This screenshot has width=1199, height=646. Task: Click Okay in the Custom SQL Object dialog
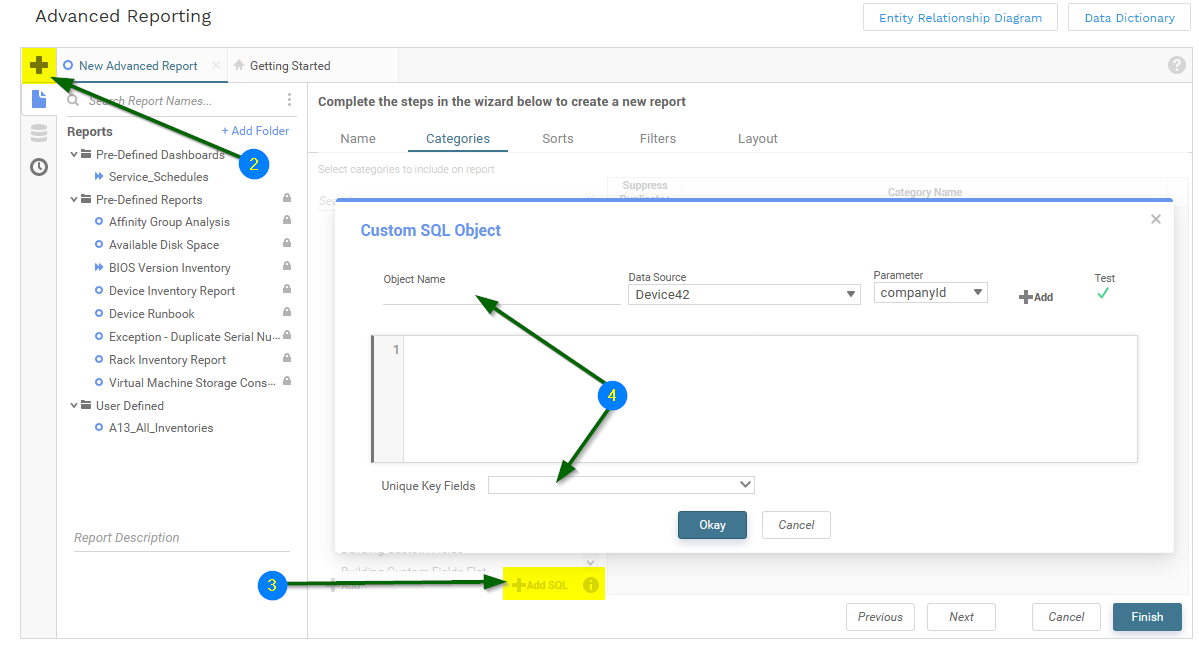[712, 524]
